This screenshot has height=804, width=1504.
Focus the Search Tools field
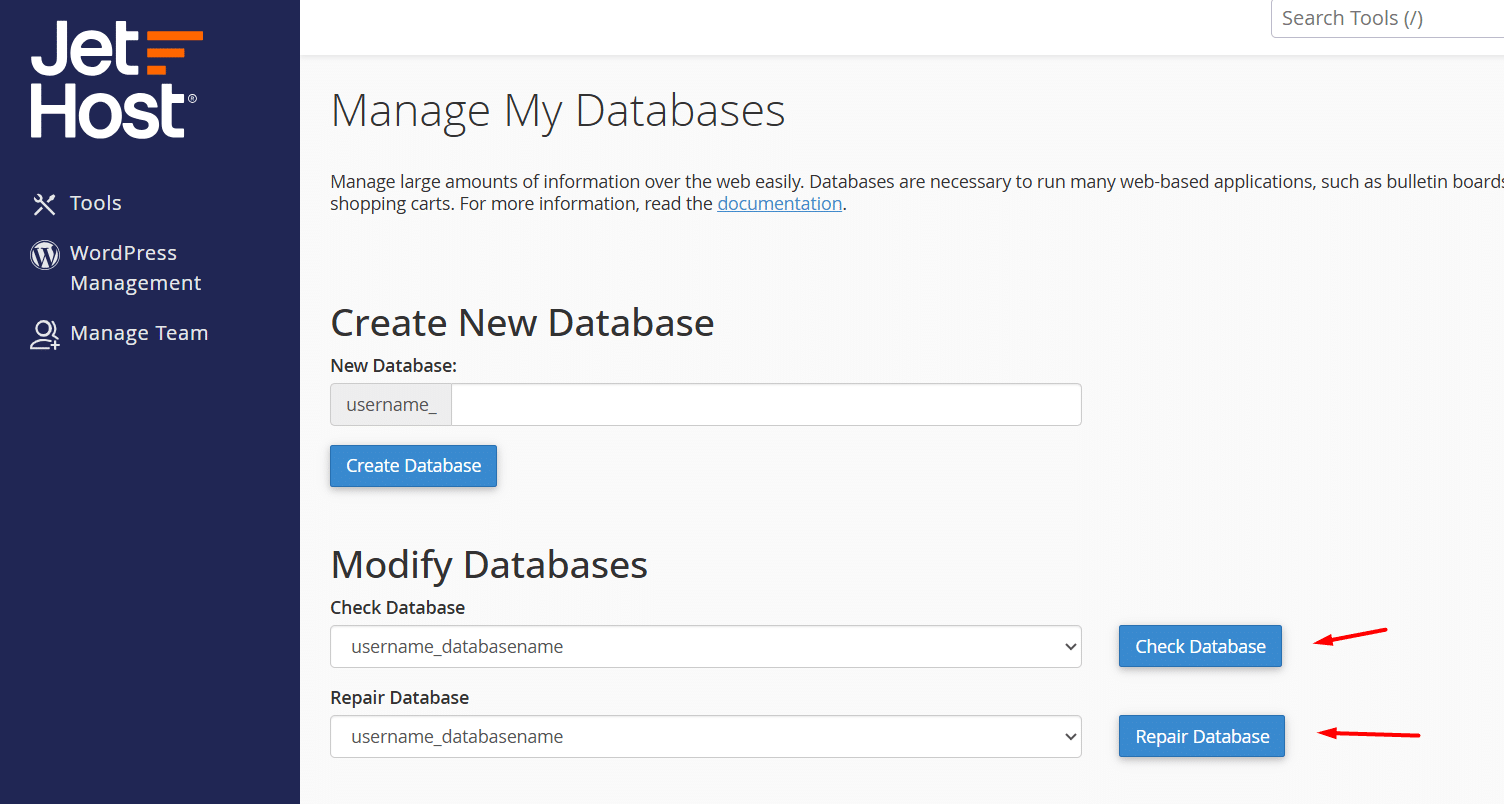pos(1387,18)
